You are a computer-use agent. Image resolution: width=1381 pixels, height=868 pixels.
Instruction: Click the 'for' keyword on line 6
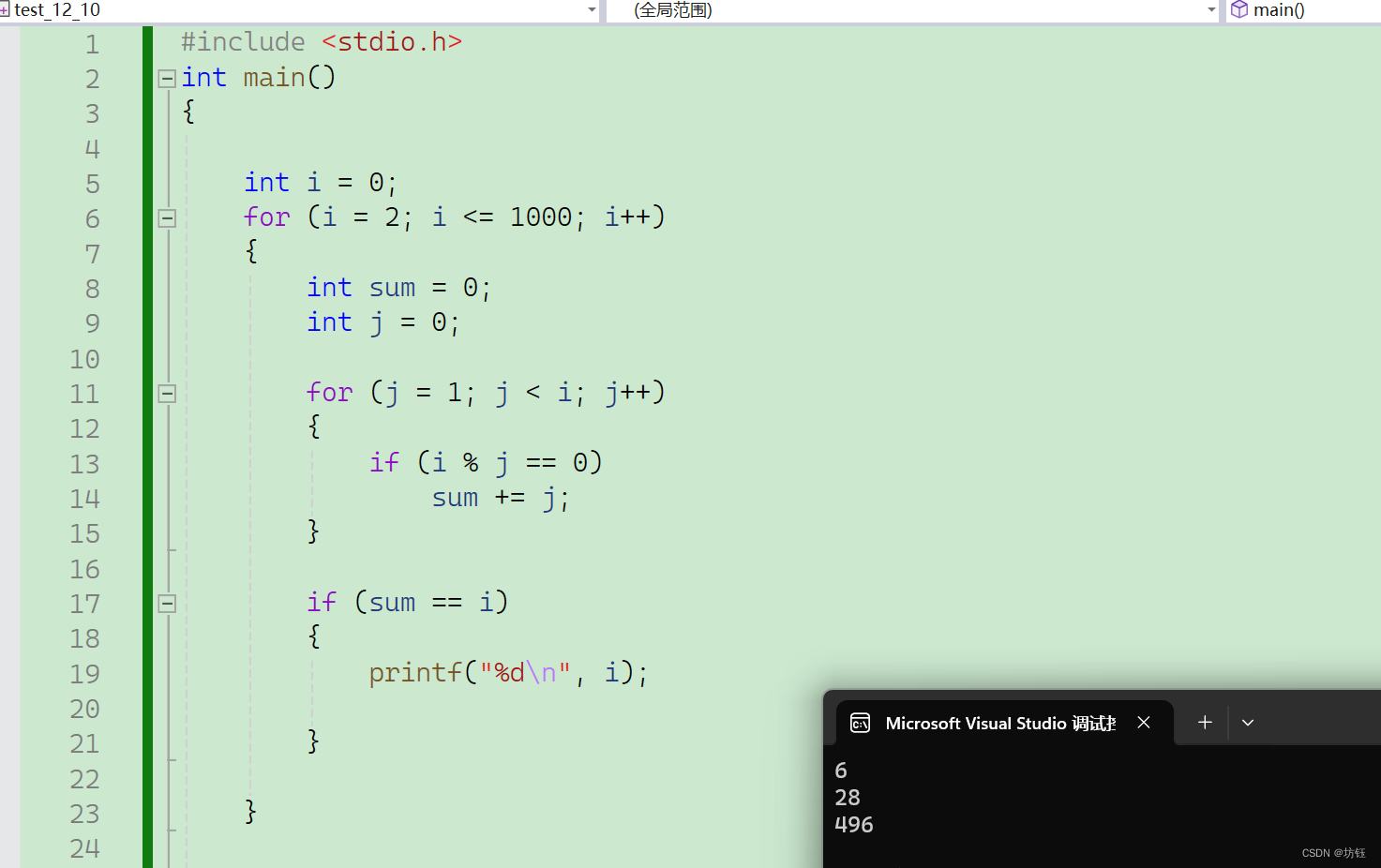(x=266, y=217)
